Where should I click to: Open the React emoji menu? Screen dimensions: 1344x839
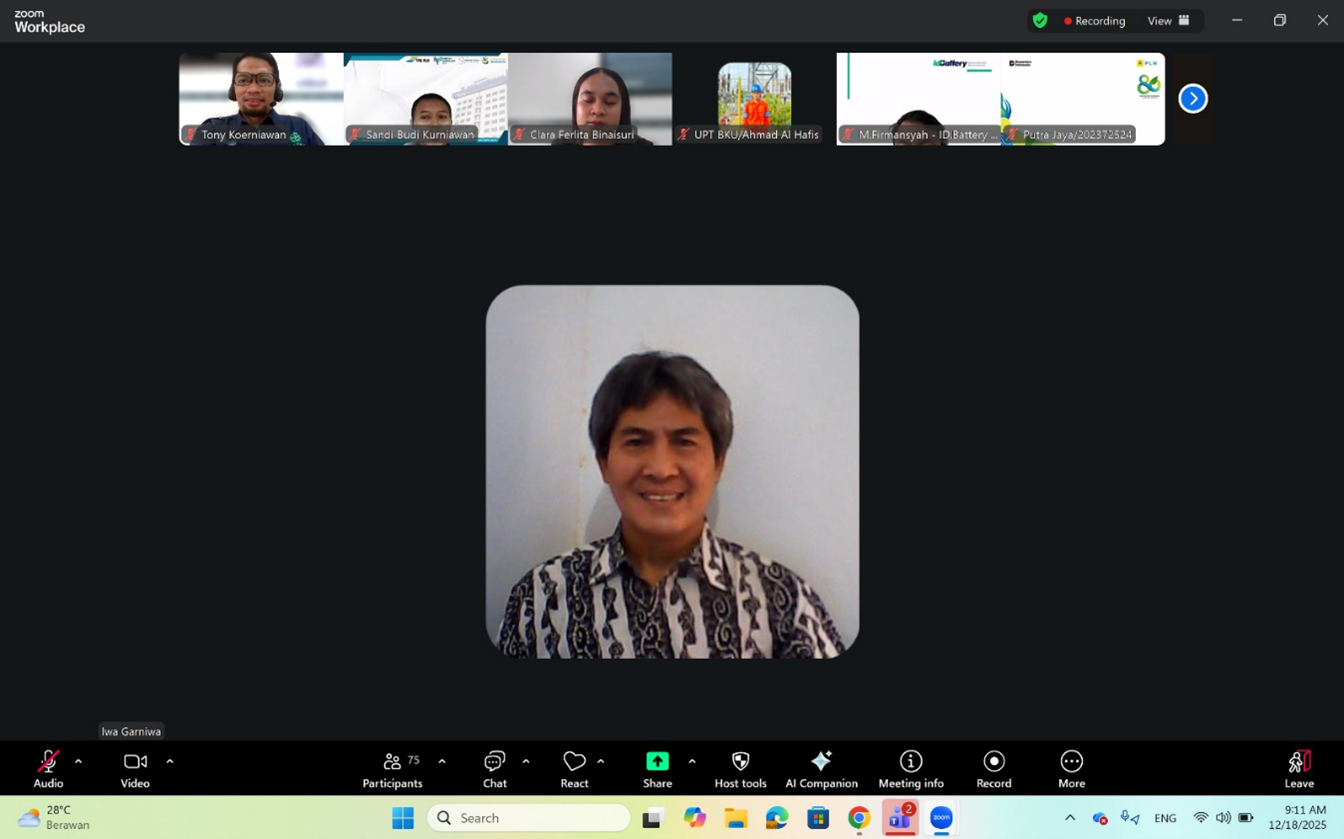[574, 767]
